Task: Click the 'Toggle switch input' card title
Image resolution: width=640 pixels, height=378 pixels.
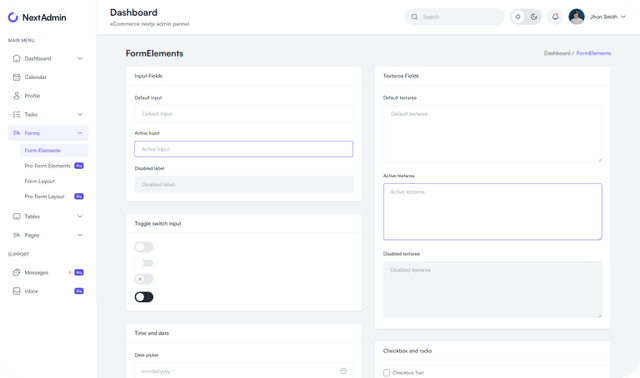Action: coord(158,224)
